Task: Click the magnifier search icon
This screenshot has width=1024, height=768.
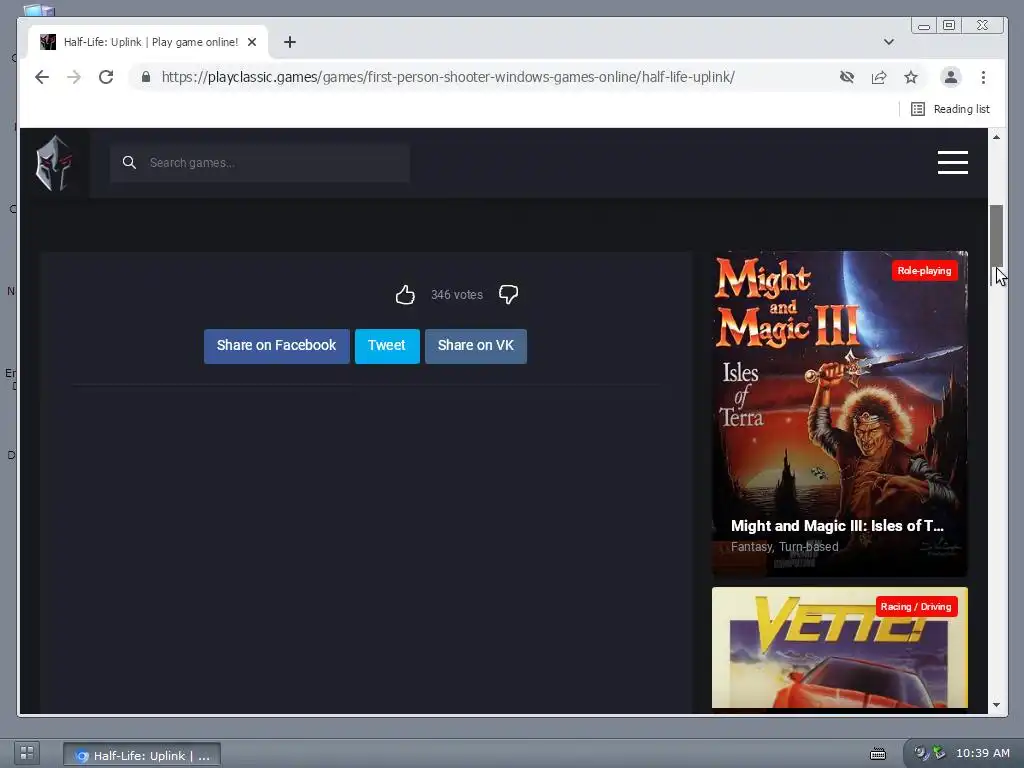Action: tap(129, 163)
